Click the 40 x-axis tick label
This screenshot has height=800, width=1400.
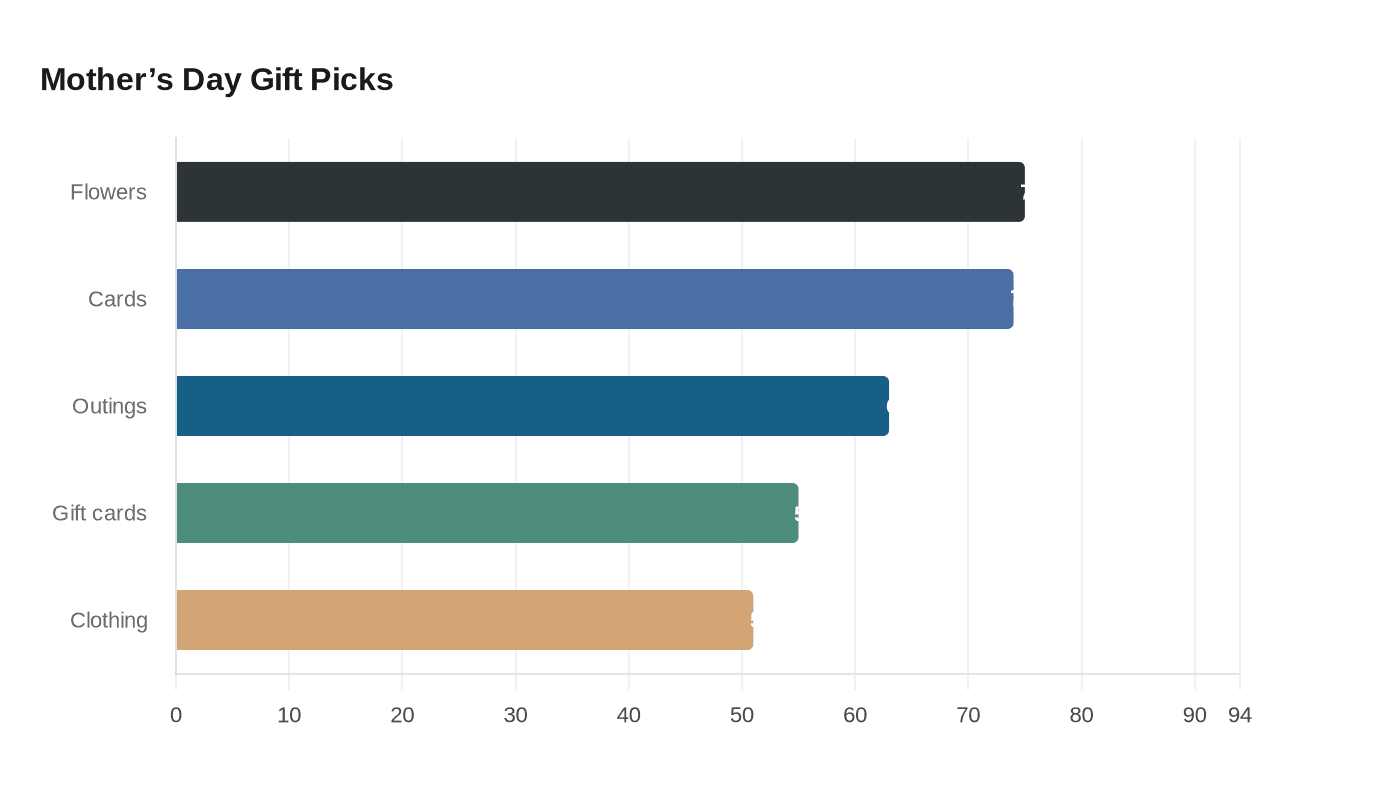[x=629, y=715]
